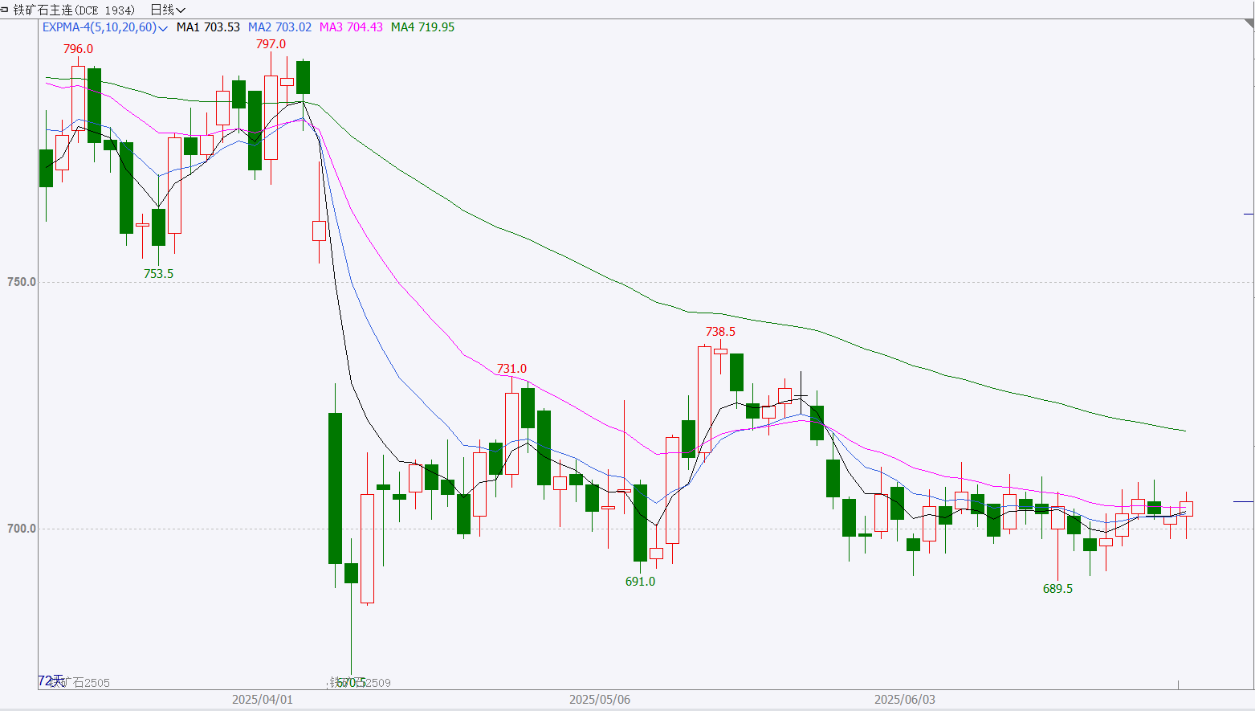Click the 700.0 axis level label
Image resolution: width=1255 pixels, height=711 pixels.
coord(21,528)
